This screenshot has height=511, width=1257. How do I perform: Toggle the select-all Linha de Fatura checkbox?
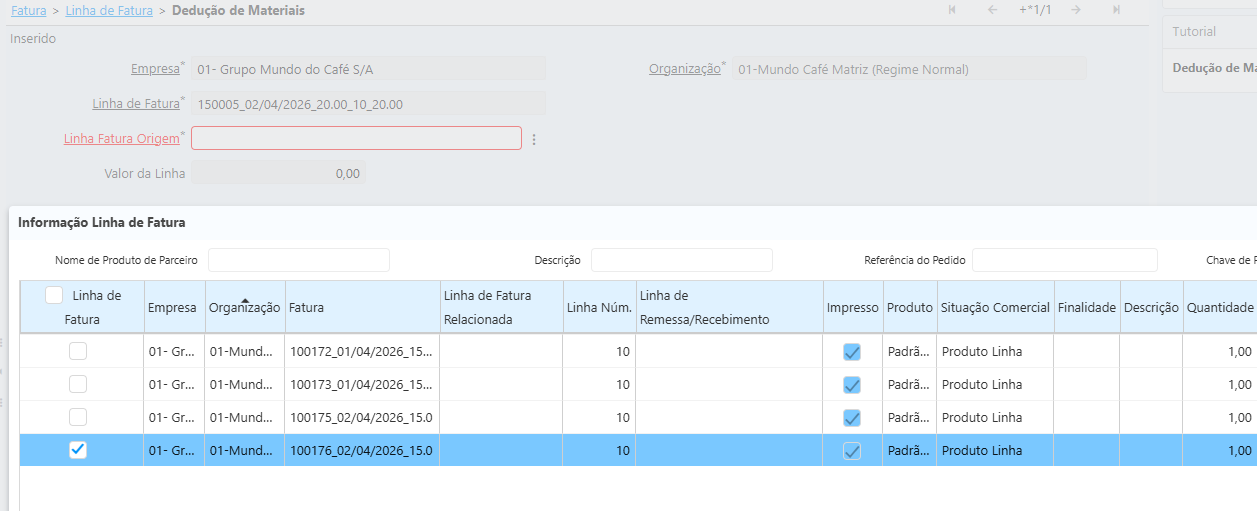click(x=55, y=296)
